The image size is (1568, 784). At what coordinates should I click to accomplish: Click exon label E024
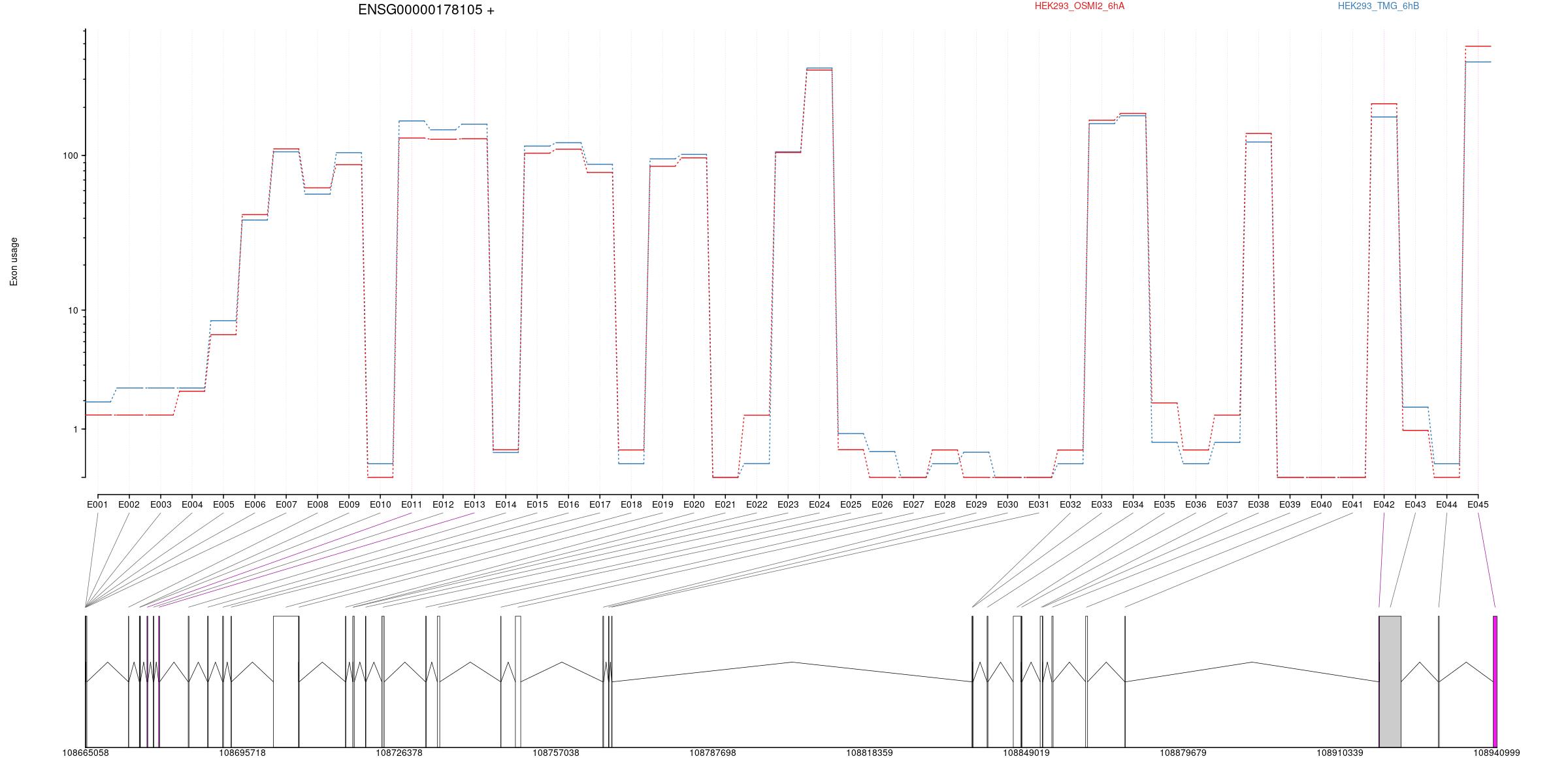click(x=819, y=504)
